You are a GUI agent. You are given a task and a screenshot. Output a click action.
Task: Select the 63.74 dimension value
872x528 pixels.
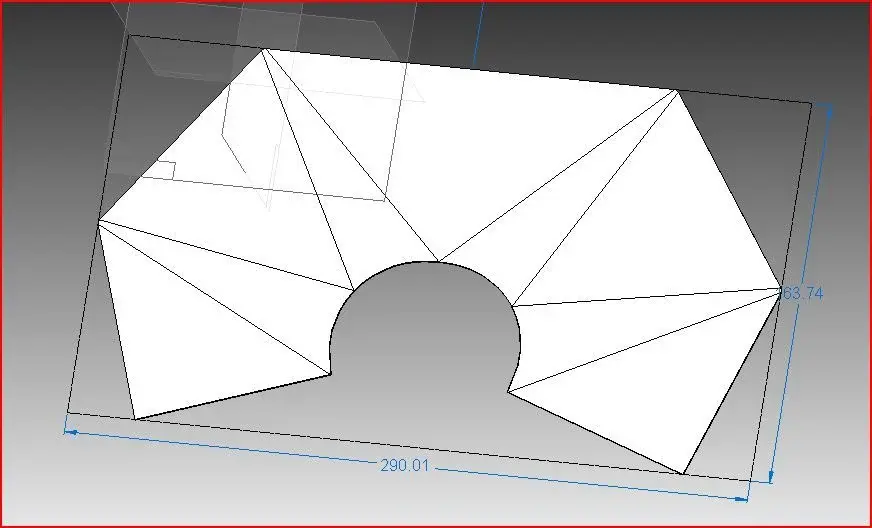[x=805, y=293]
